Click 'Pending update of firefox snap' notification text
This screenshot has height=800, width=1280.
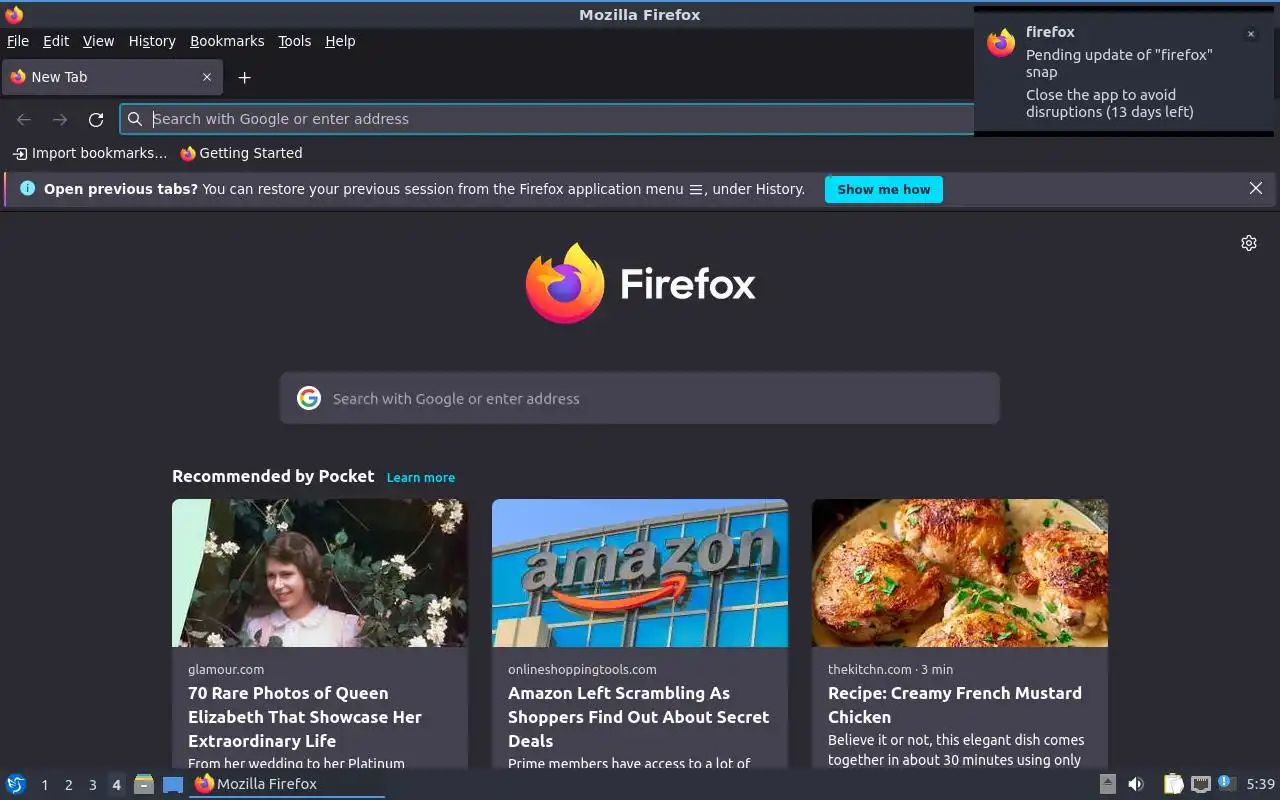[x=1119, y=63]
